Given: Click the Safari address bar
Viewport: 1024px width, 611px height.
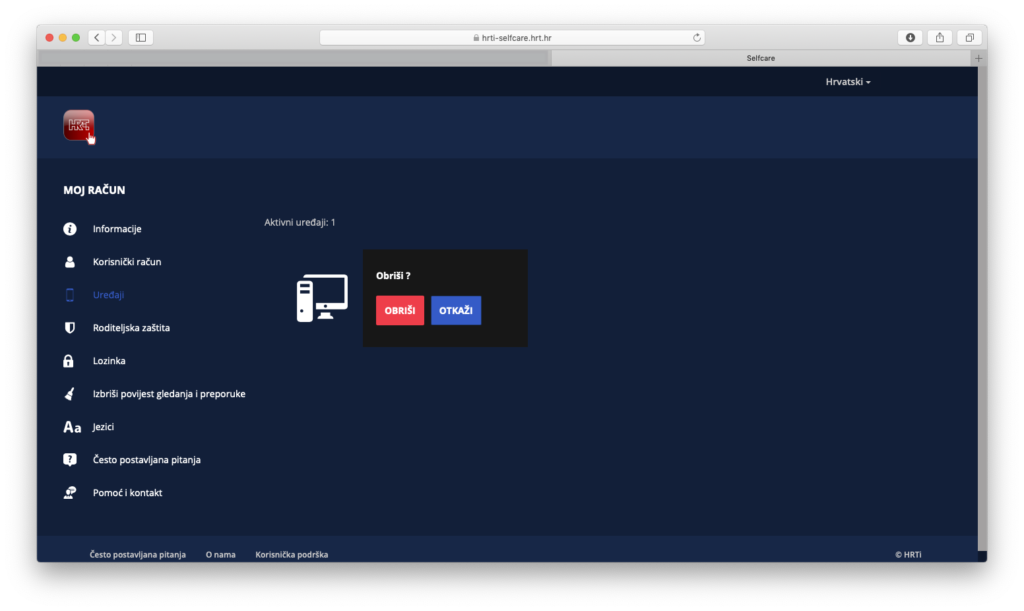Looking at the screenshot, I should click(511, 38).
